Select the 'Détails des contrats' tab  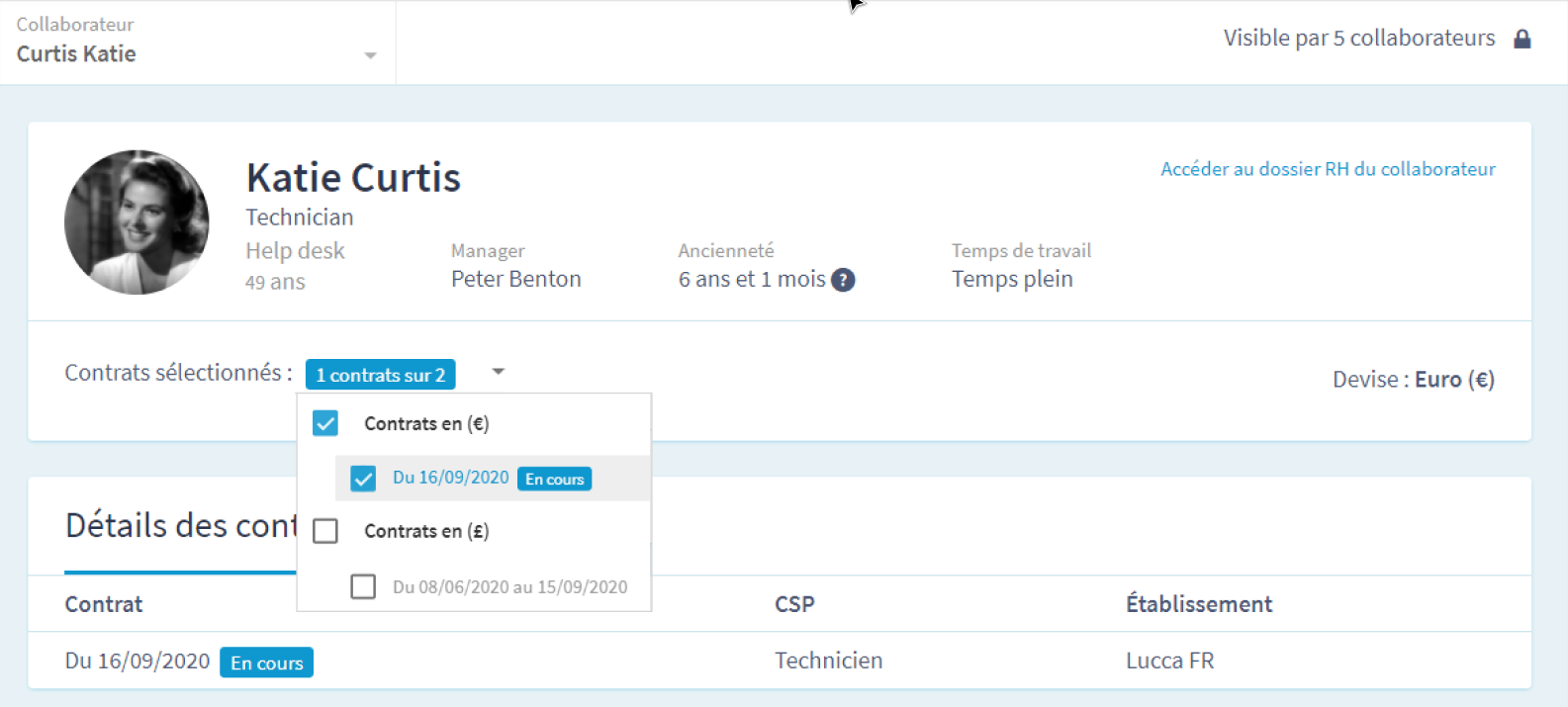[180, 526]
